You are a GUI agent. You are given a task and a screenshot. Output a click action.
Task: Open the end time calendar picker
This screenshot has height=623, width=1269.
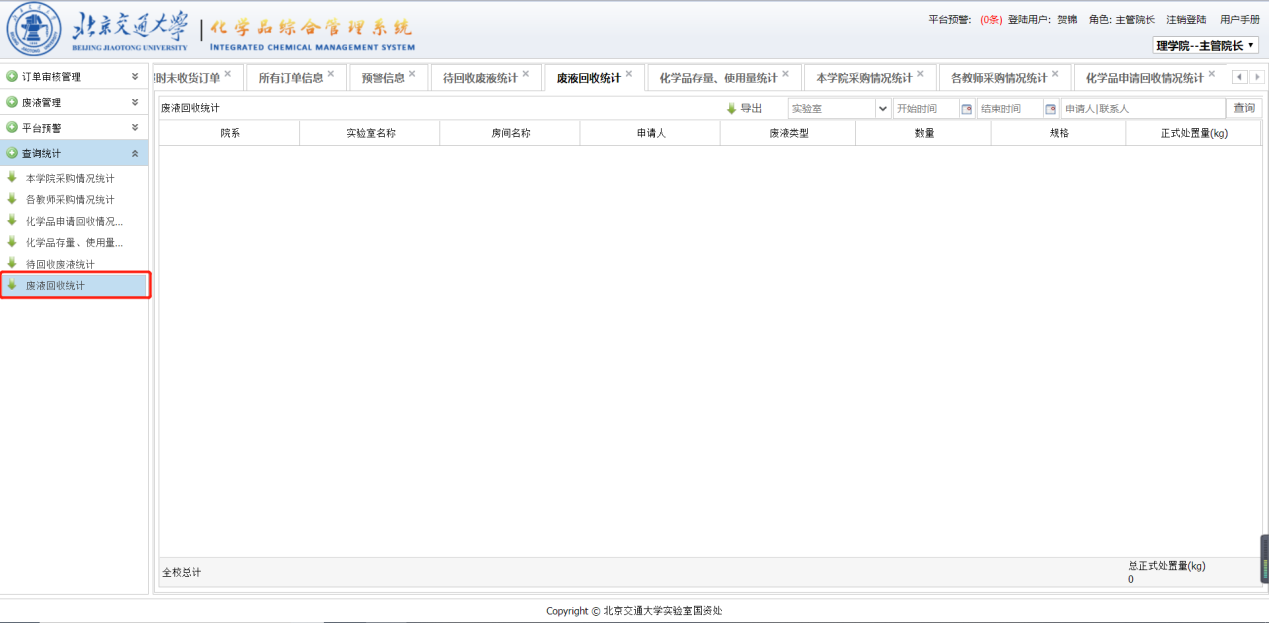(1050, 109)
